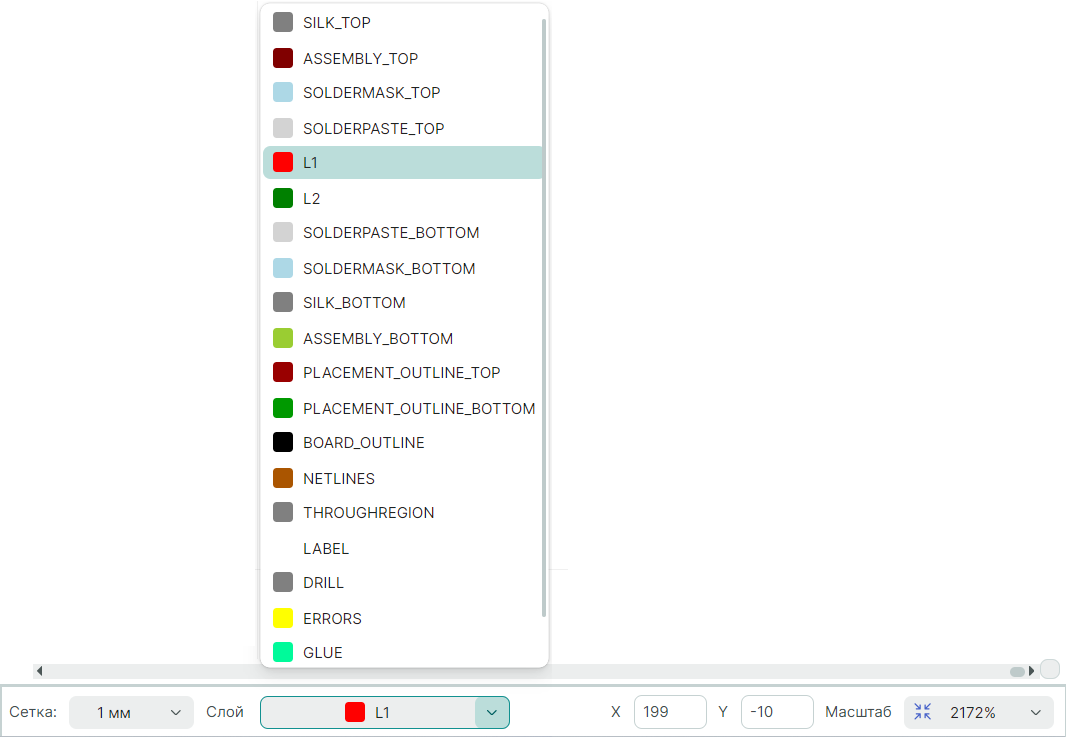Click the X coordinate input field
Screen dimensions: 1066x737
[670, 712]
